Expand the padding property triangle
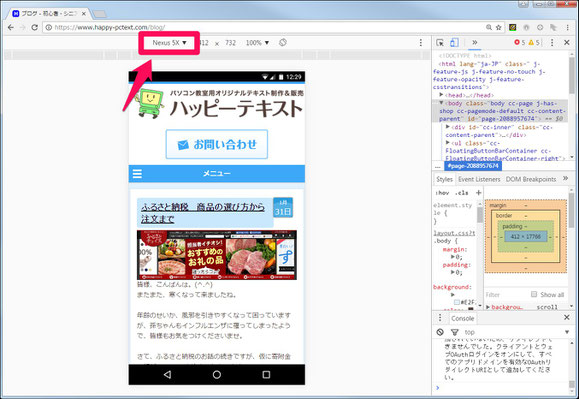579x399 pixels. (453, 272)
